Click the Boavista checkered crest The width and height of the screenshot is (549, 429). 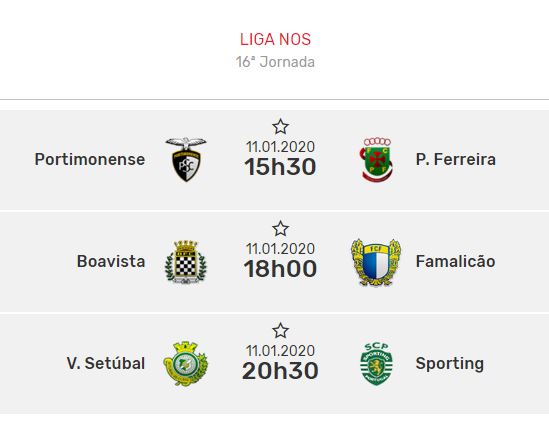coord(186,262)
